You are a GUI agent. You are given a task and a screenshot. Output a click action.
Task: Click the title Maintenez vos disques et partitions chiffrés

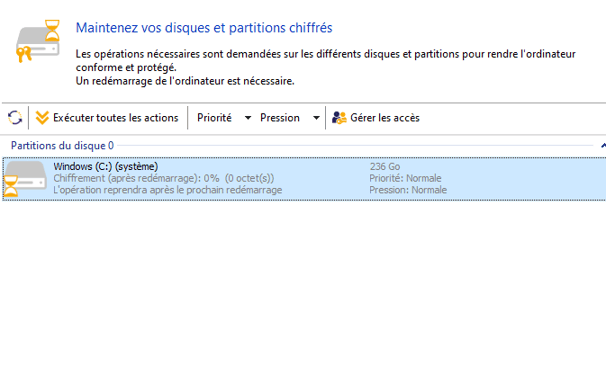point(204,28)
